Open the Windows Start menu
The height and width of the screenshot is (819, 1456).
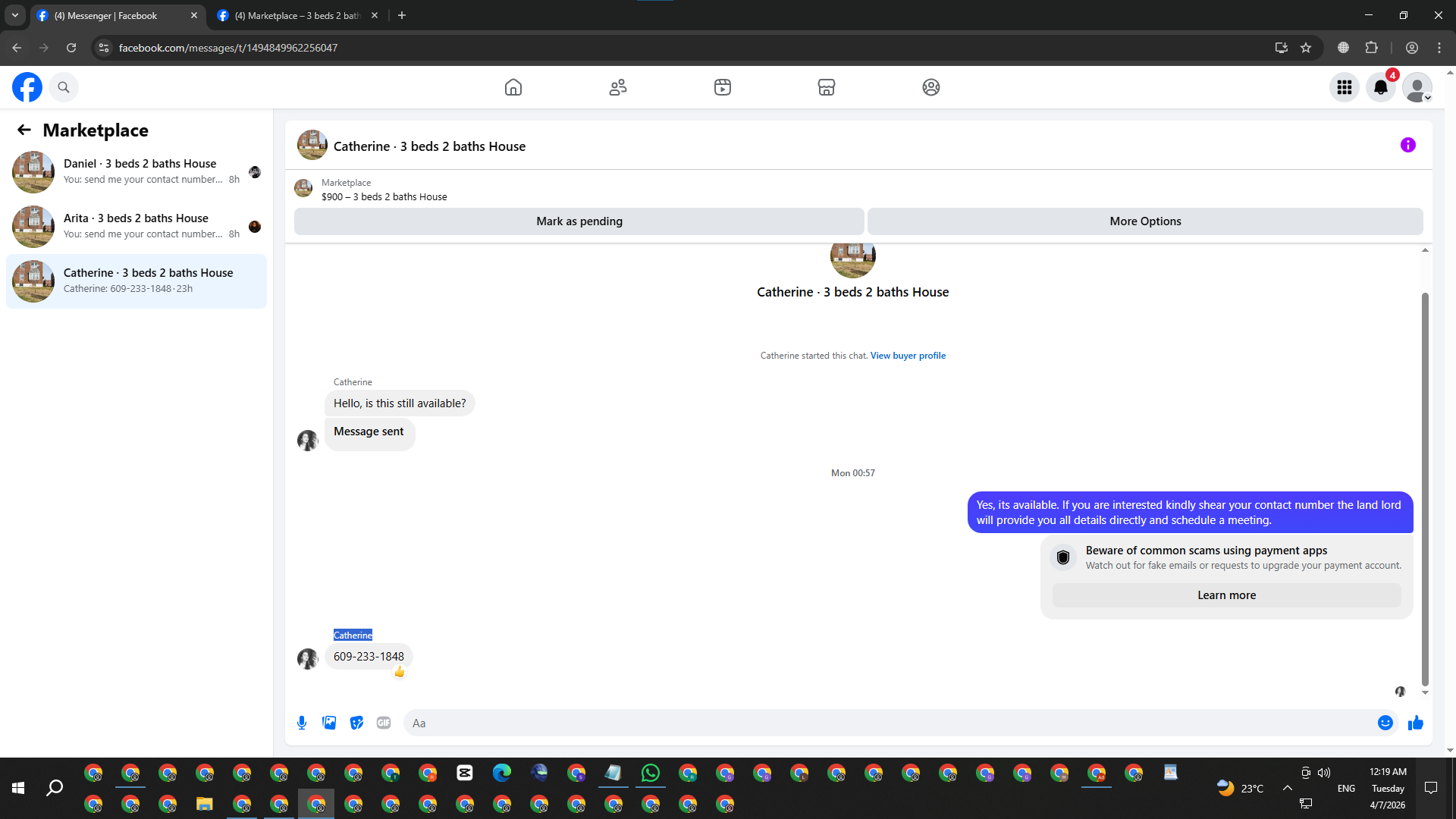(x=18, y=789)
